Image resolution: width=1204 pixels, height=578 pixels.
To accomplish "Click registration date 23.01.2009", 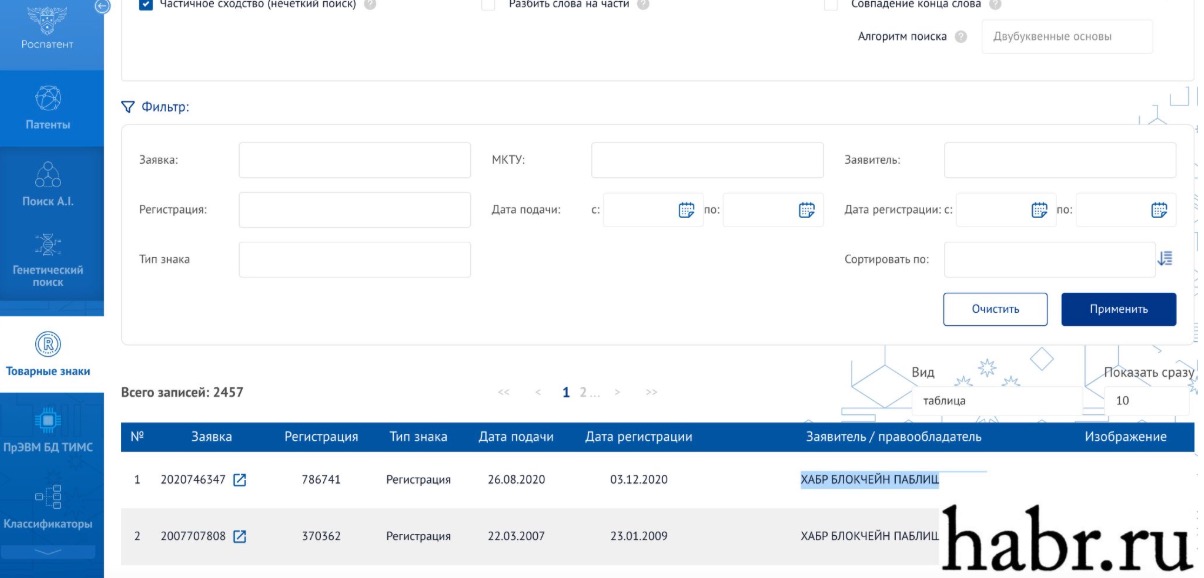I will click(638, 537).
